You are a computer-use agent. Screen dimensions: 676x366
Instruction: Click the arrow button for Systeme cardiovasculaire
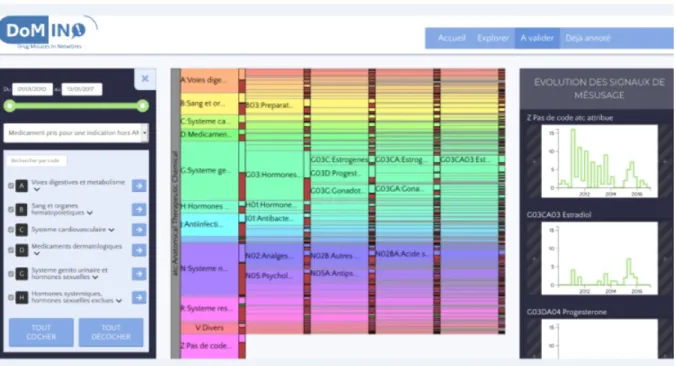(139, 230)
